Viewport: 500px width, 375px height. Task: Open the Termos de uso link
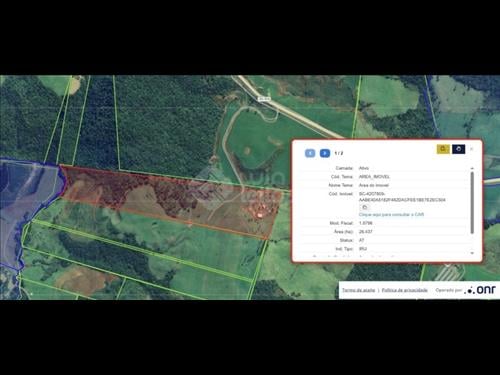358,290
